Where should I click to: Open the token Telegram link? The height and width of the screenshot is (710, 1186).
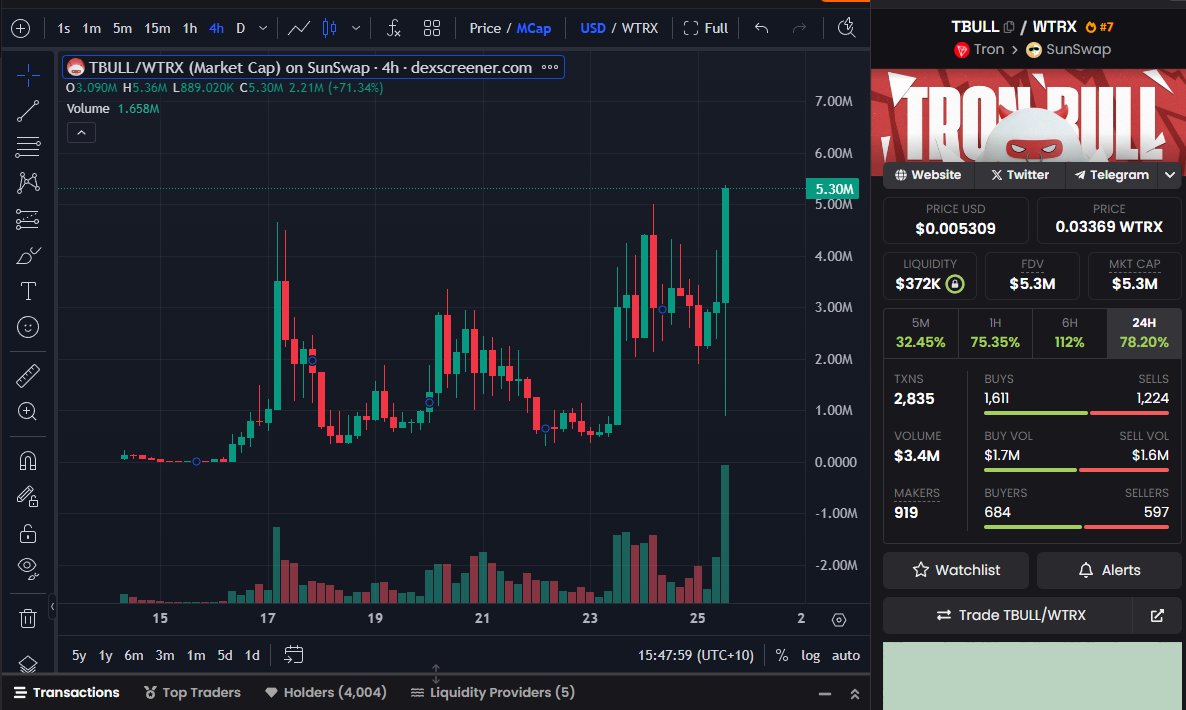pyautogui.click(x=1112, y=175)
